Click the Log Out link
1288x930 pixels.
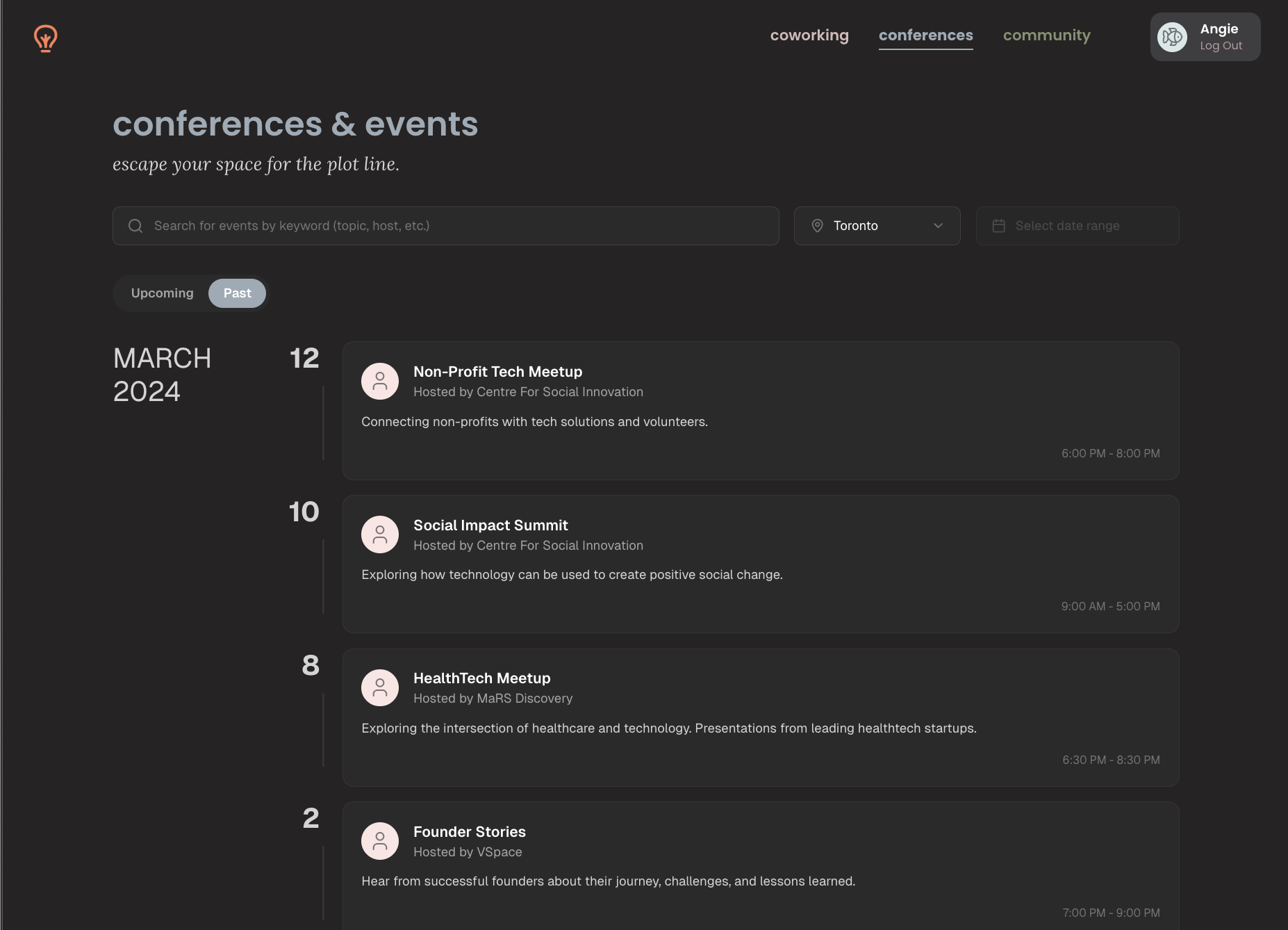click(x=1221, y=46)
